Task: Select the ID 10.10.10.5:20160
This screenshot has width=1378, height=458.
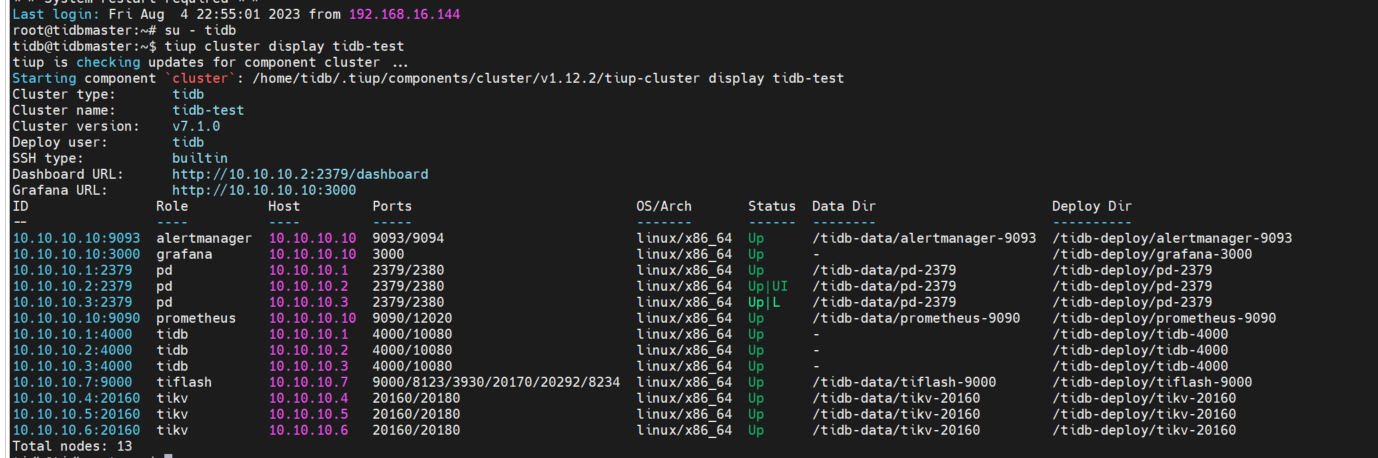Action: (x=76, y=414)
